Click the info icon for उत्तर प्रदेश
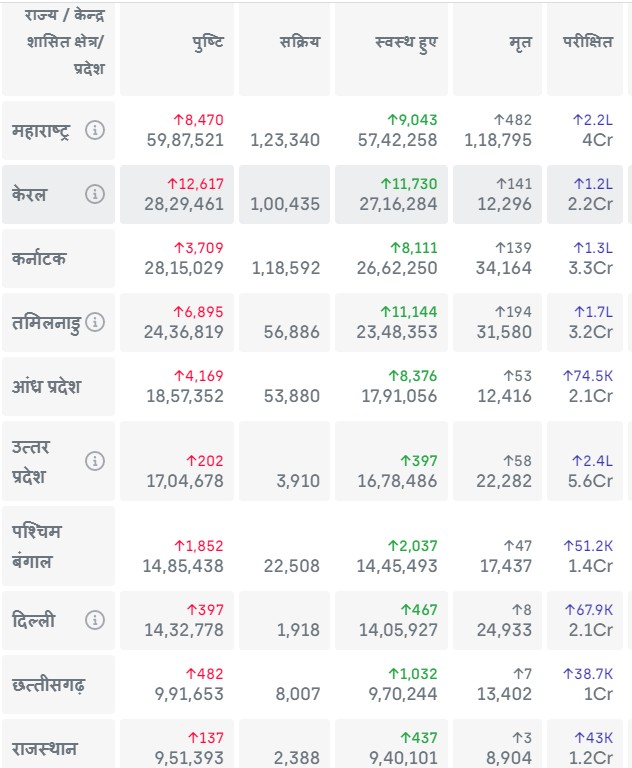 (95, 461)
